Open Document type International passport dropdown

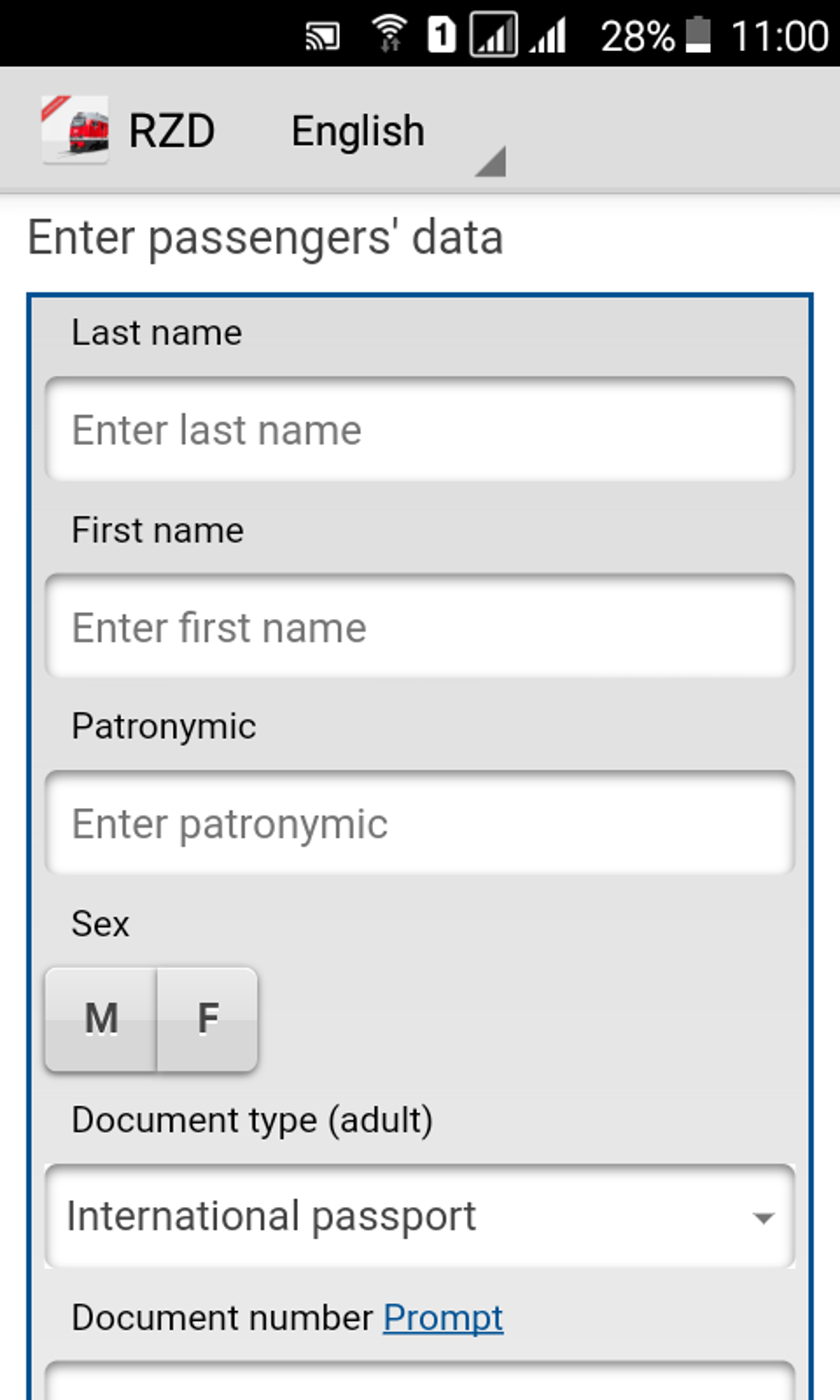[x=395, y=1216]
